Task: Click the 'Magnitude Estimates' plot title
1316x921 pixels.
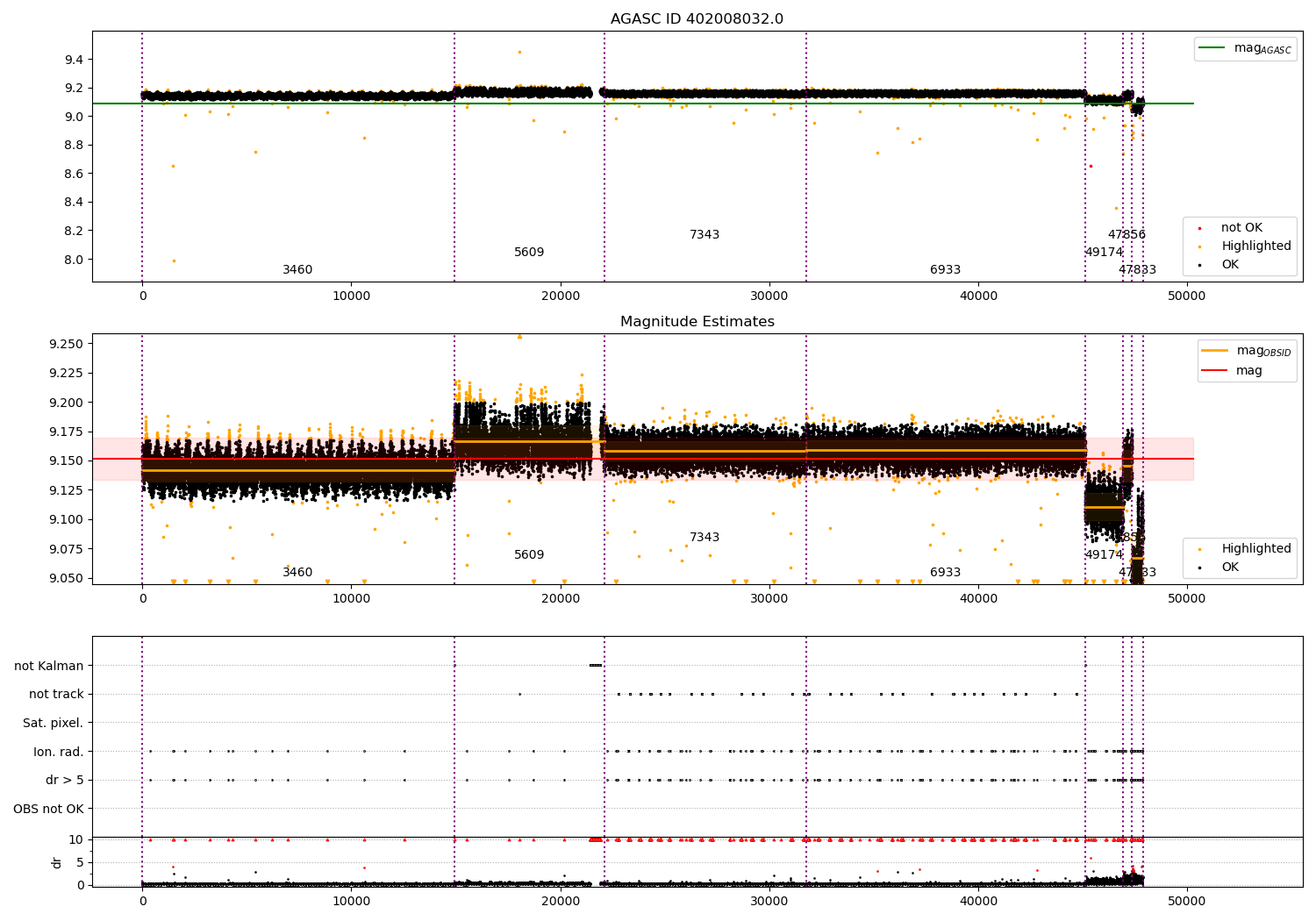Action: [x=697, y=322]
